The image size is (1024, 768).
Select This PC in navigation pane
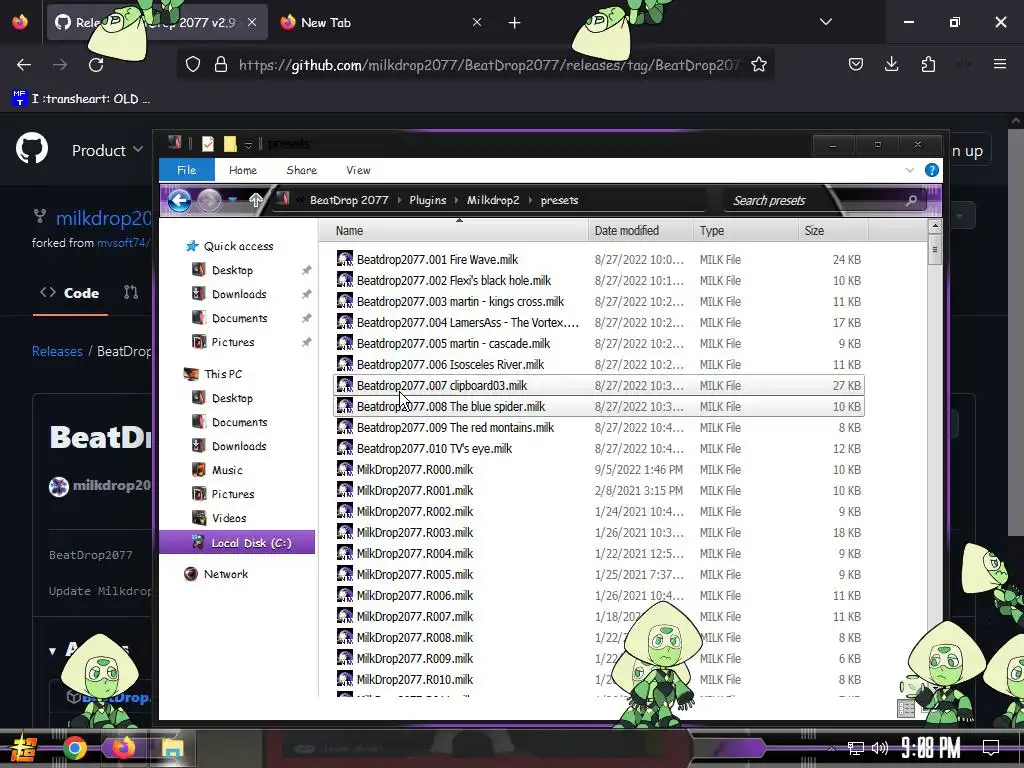(223, 374)
